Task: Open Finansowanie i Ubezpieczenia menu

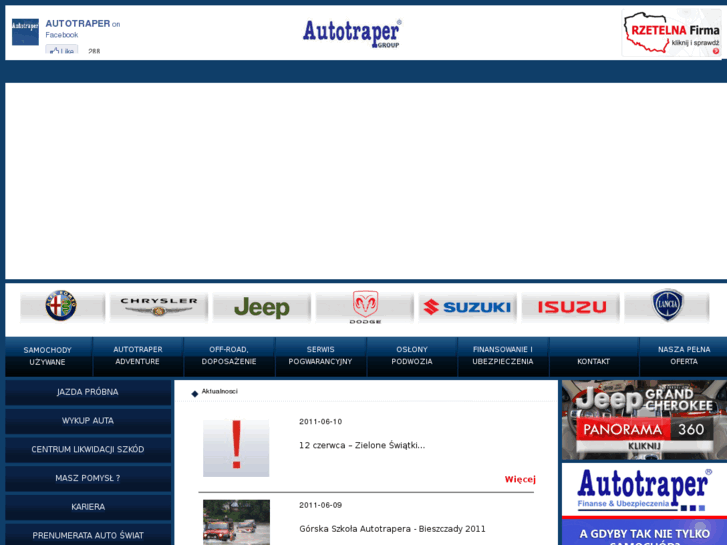Action: pos(503,356)
